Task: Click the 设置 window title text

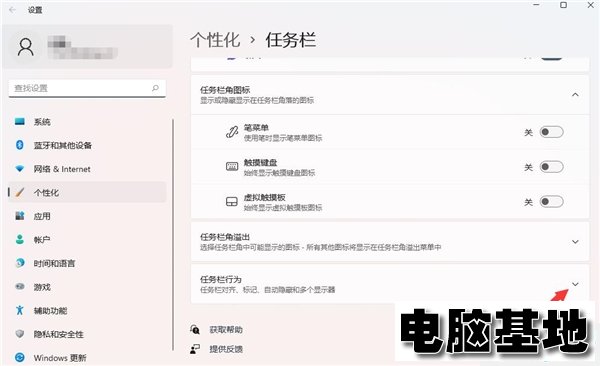Action: click(x=35, y=10)
